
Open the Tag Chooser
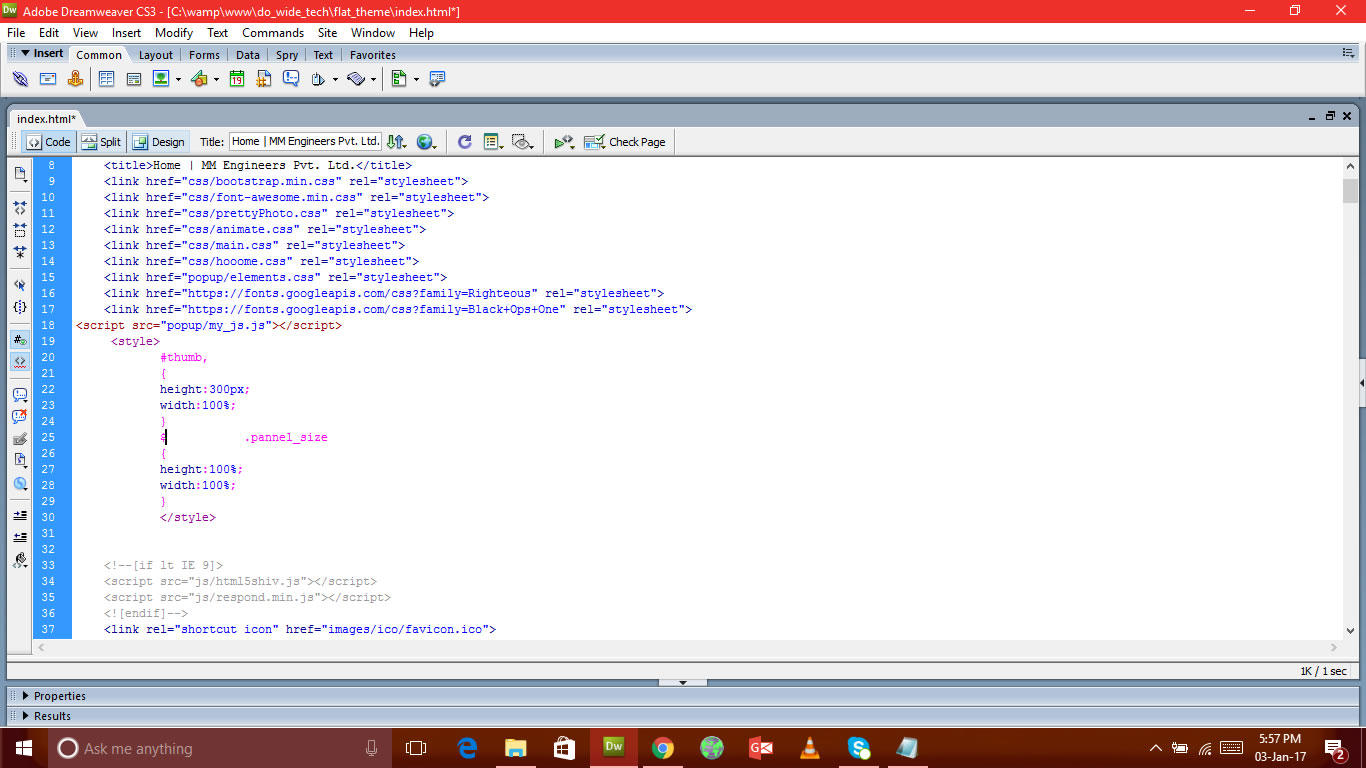pos(437,79)
